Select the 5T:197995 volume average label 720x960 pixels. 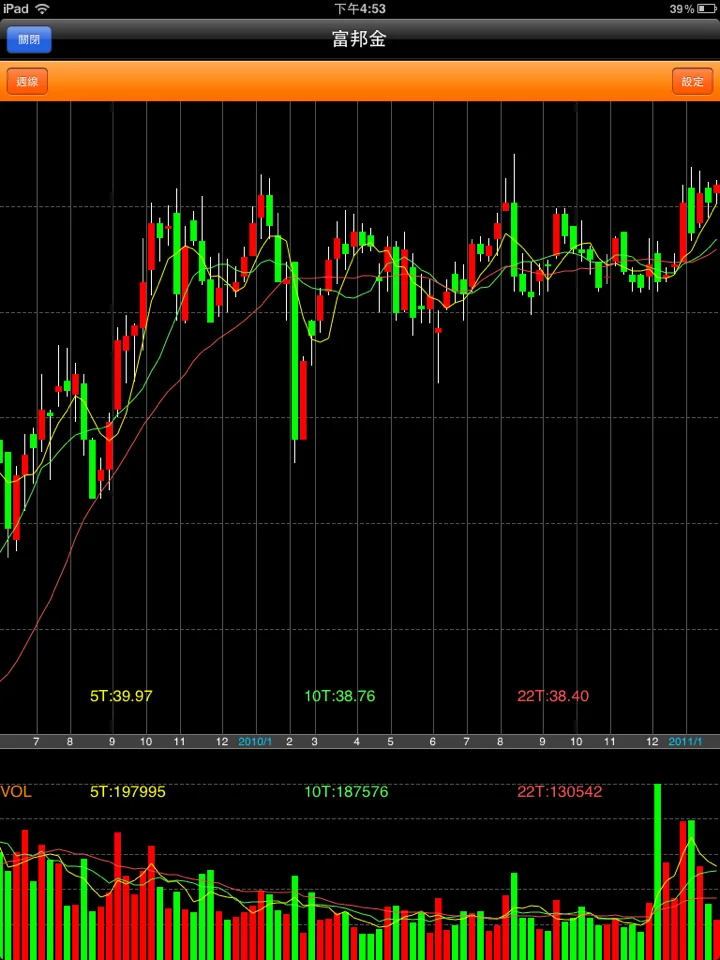[x=127, y=792]
